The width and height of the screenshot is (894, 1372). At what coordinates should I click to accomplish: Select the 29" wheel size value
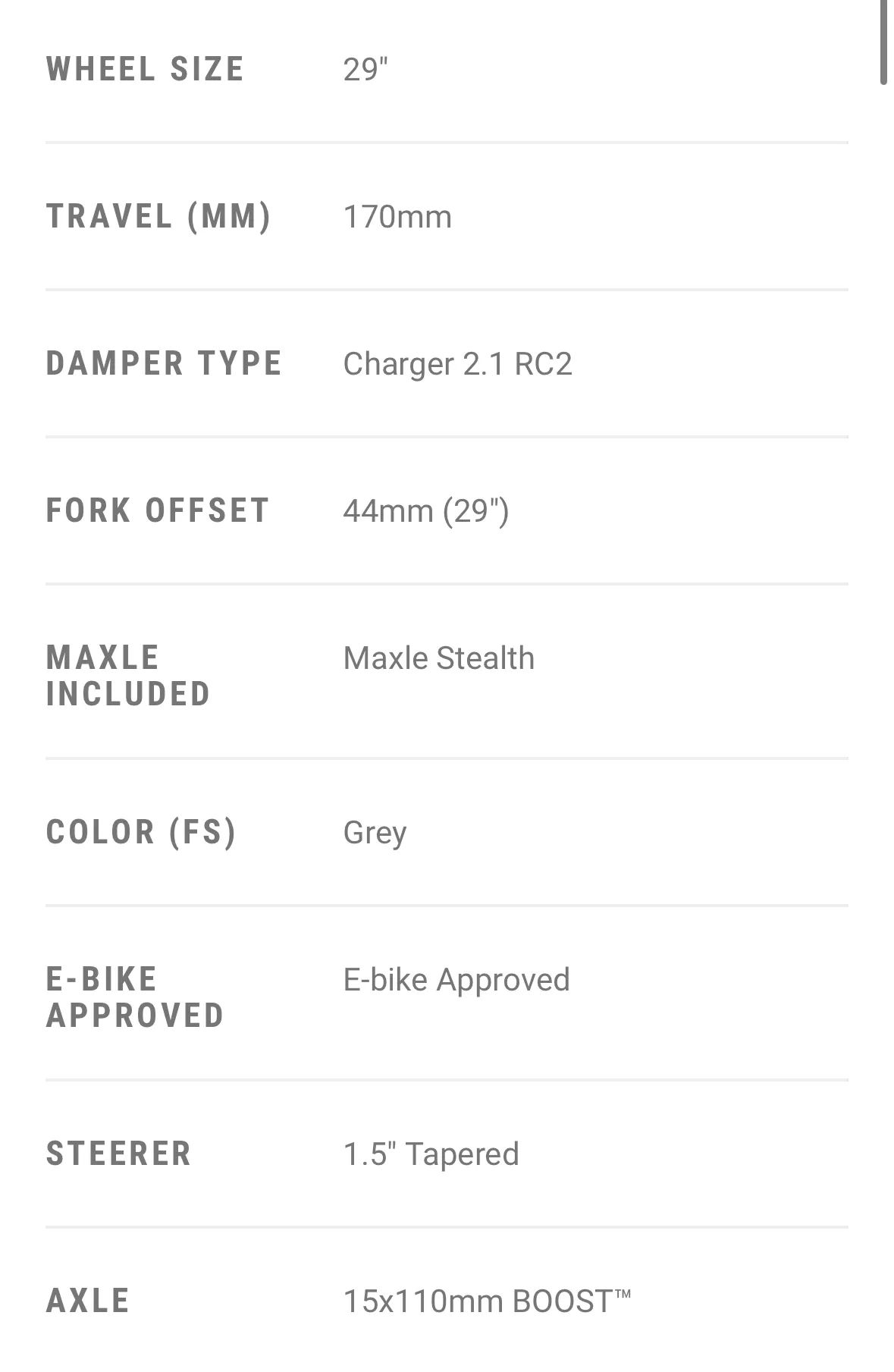point(365,69)
